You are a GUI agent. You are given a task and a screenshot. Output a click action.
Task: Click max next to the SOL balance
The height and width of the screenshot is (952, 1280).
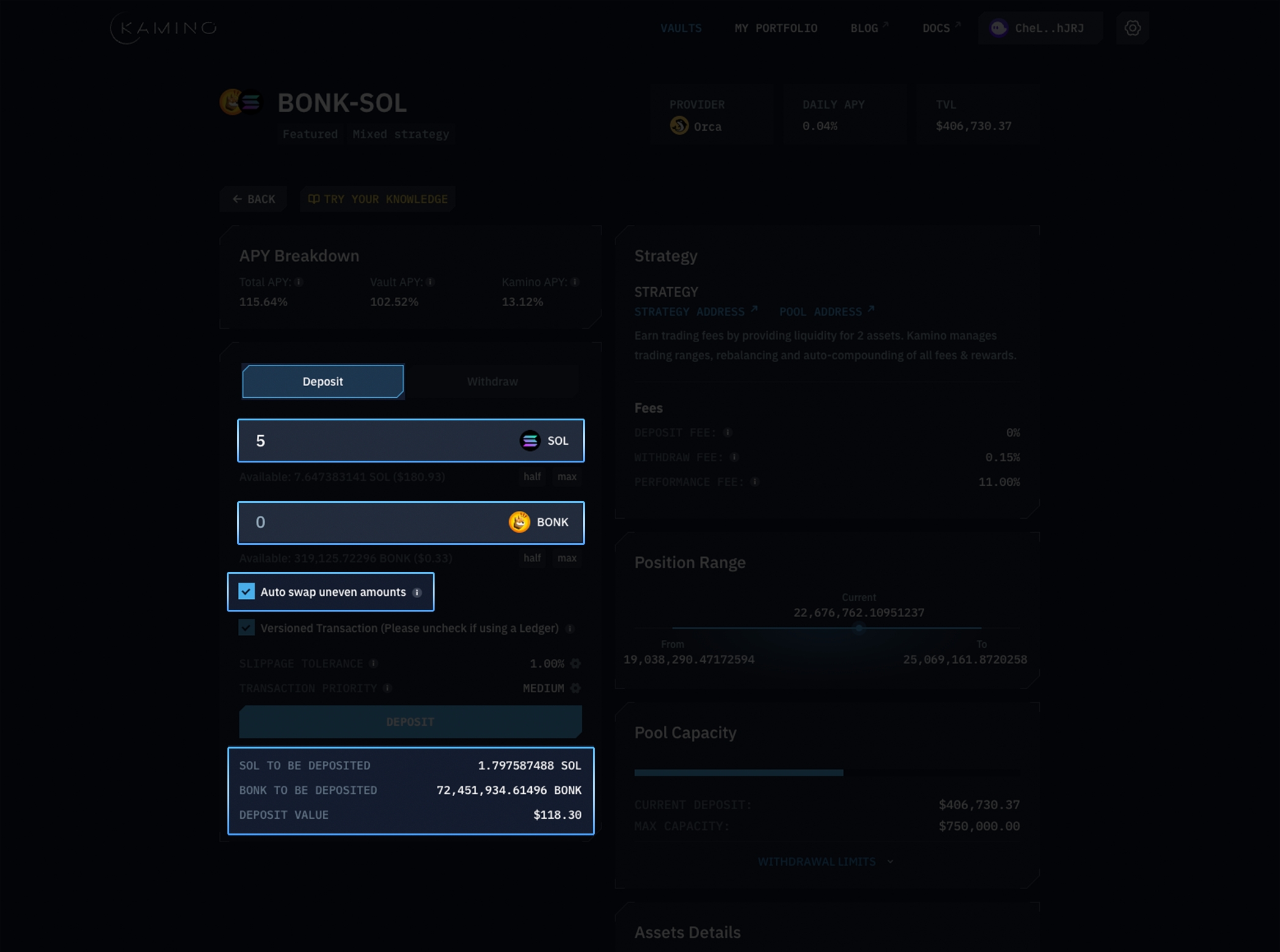pos(566,477)
